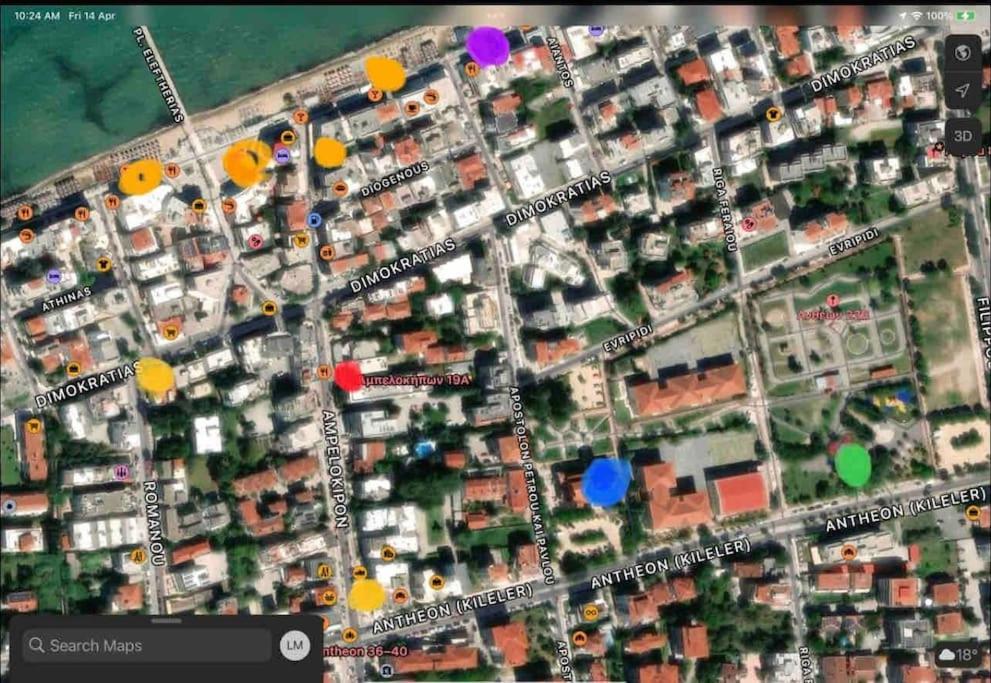Tap the purple marker near Aianiou street
Viewport: 991px width, 683px height.
click(489, 44)
